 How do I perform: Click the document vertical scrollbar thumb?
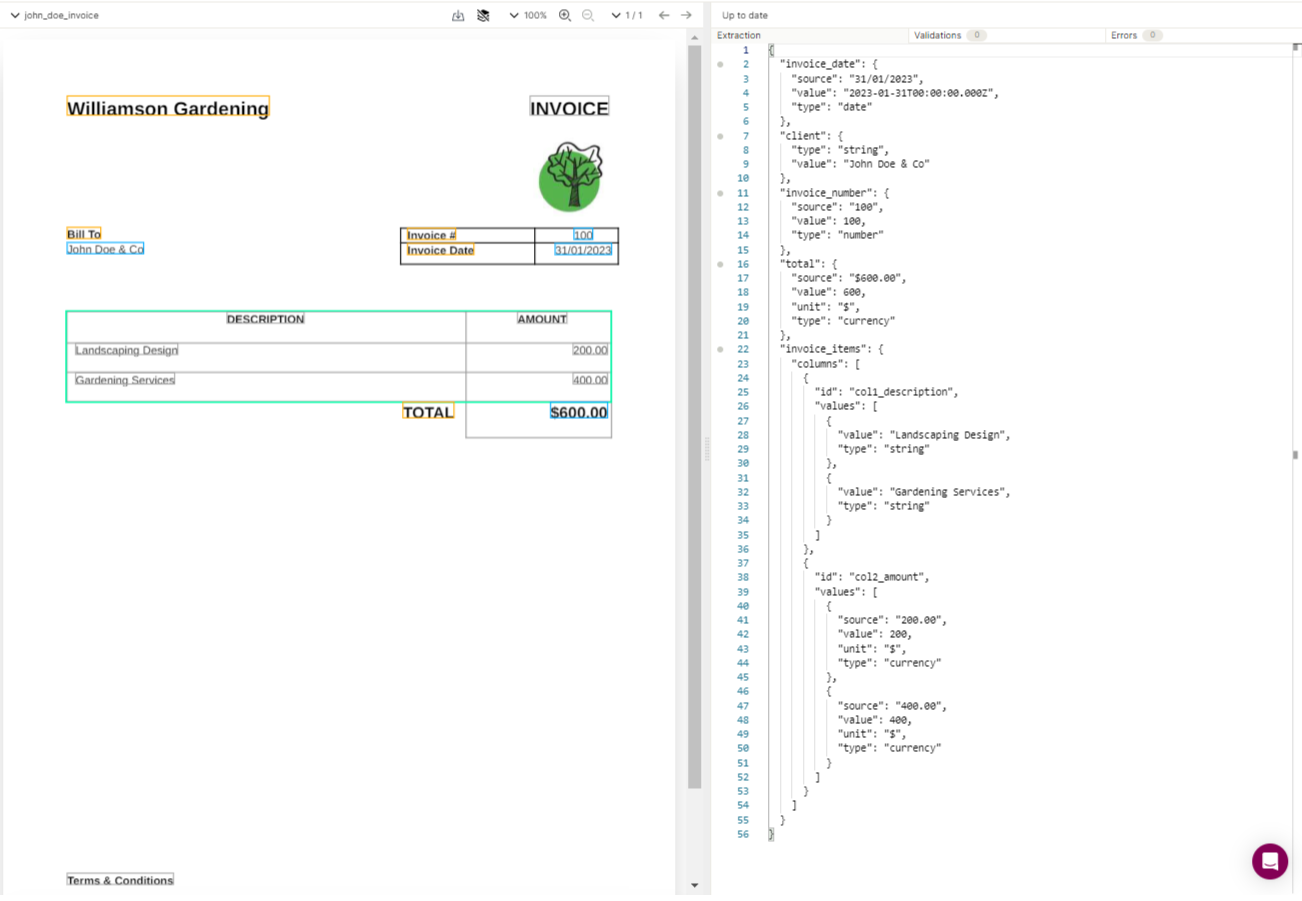click(695, 417)
